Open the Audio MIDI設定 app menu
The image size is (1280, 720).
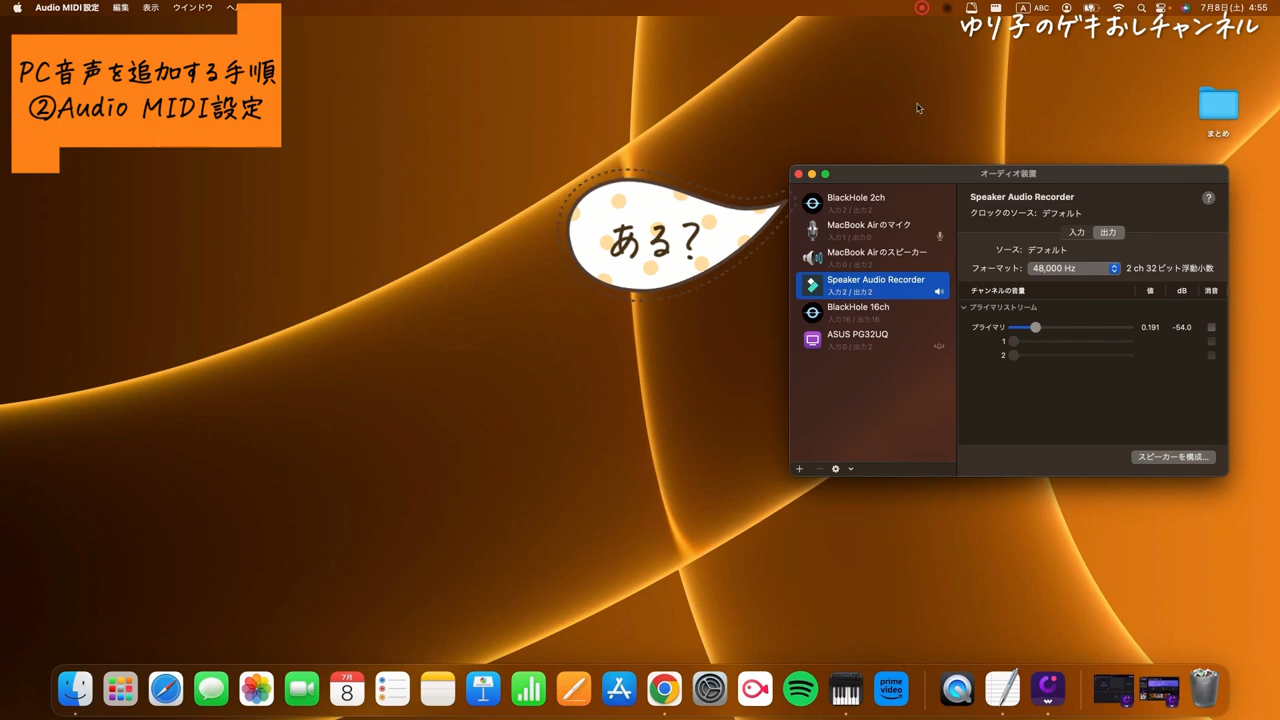(67, 8)
